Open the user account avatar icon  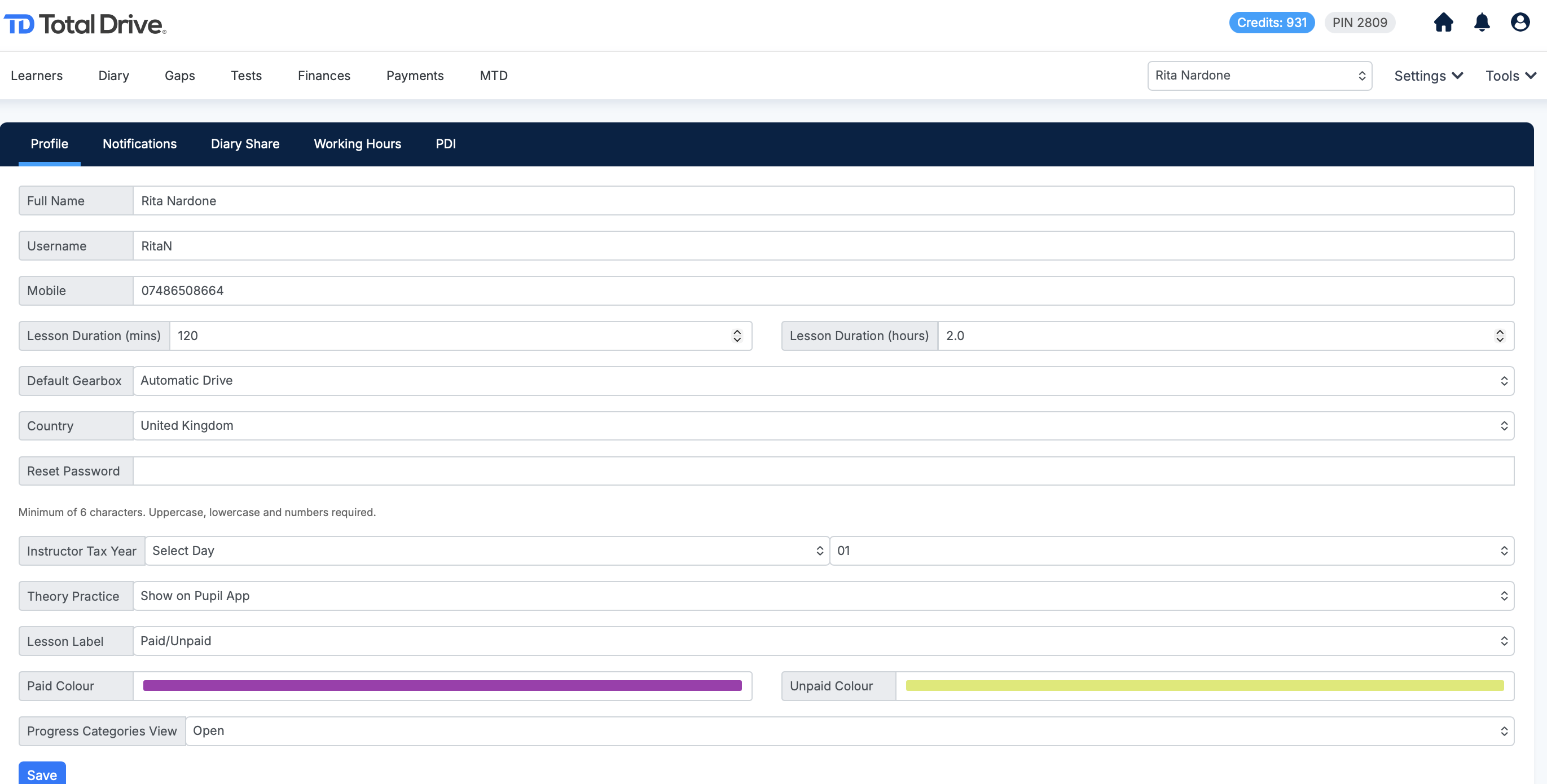coord(1519,23)
